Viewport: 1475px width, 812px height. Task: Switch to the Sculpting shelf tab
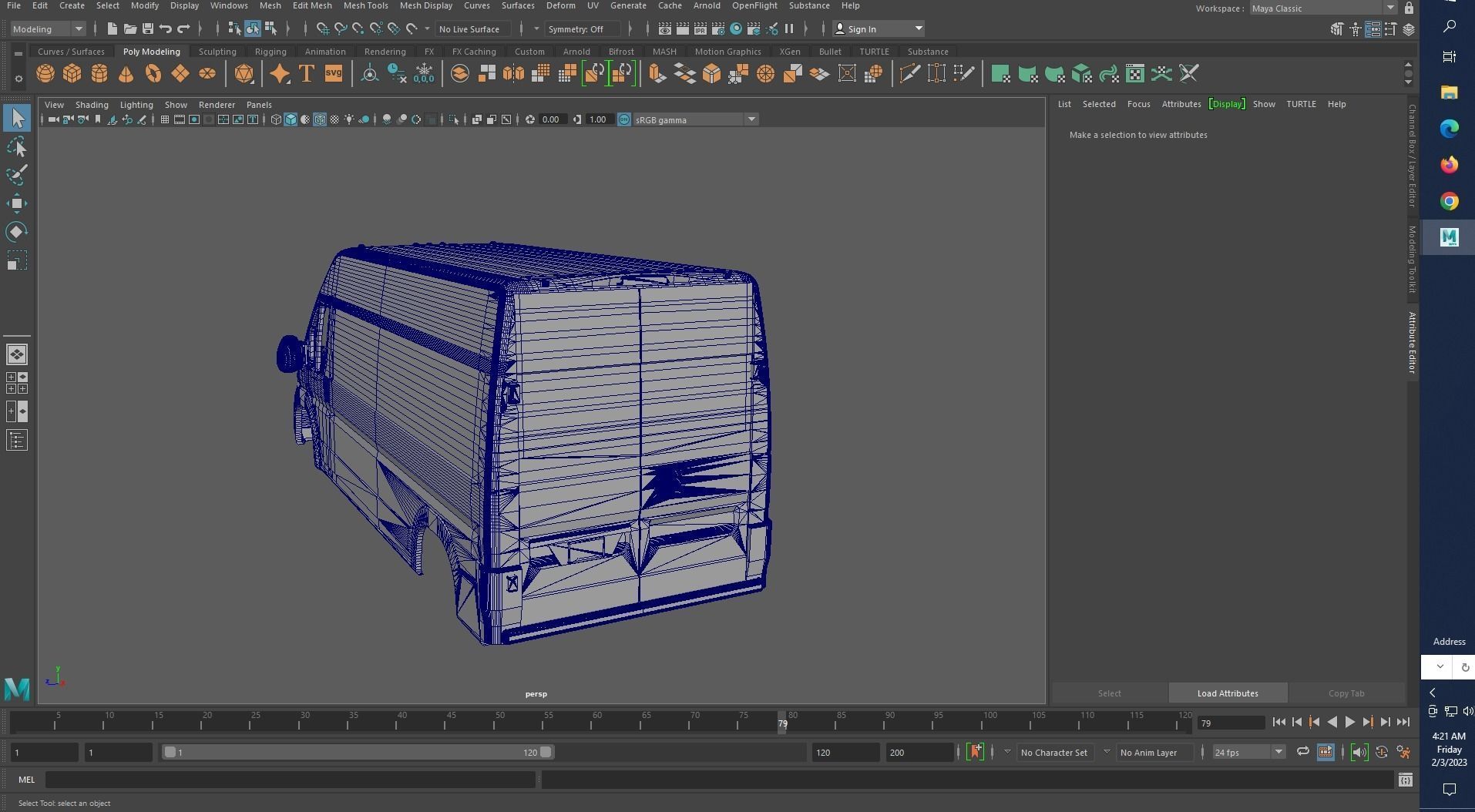click(x=217, y=51)
